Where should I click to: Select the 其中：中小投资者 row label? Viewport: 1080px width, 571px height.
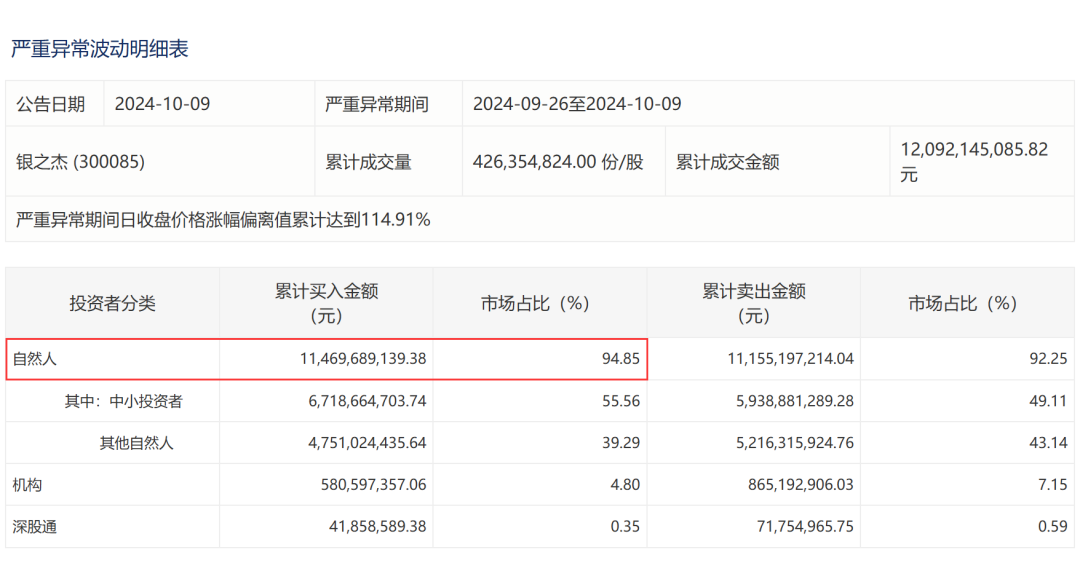[124, 401]
